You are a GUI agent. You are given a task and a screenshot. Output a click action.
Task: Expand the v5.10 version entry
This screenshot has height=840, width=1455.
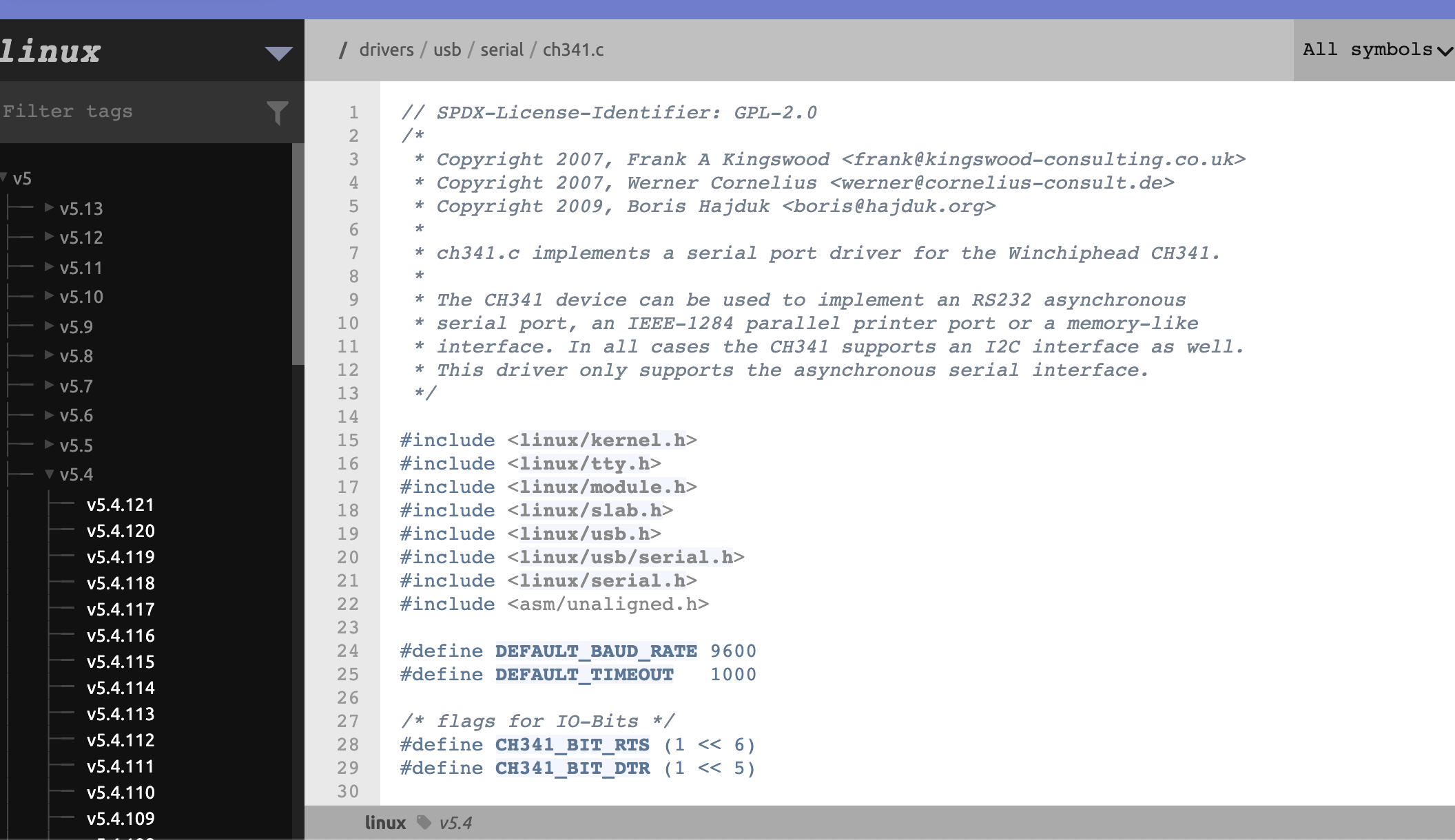48,297
